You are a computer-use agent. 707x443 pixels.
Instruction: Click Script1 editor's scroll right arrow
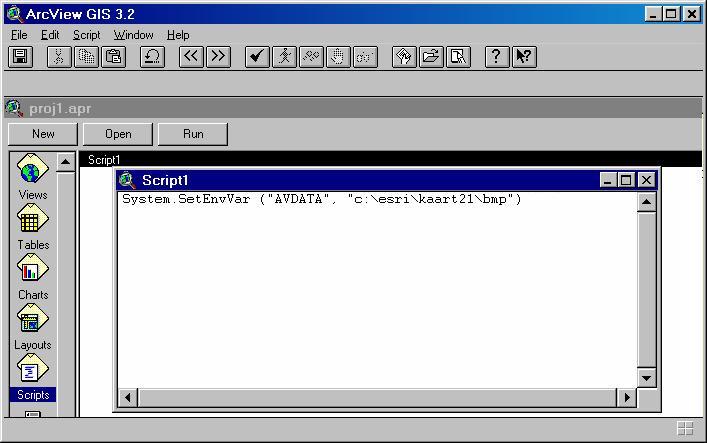(627, 397)
